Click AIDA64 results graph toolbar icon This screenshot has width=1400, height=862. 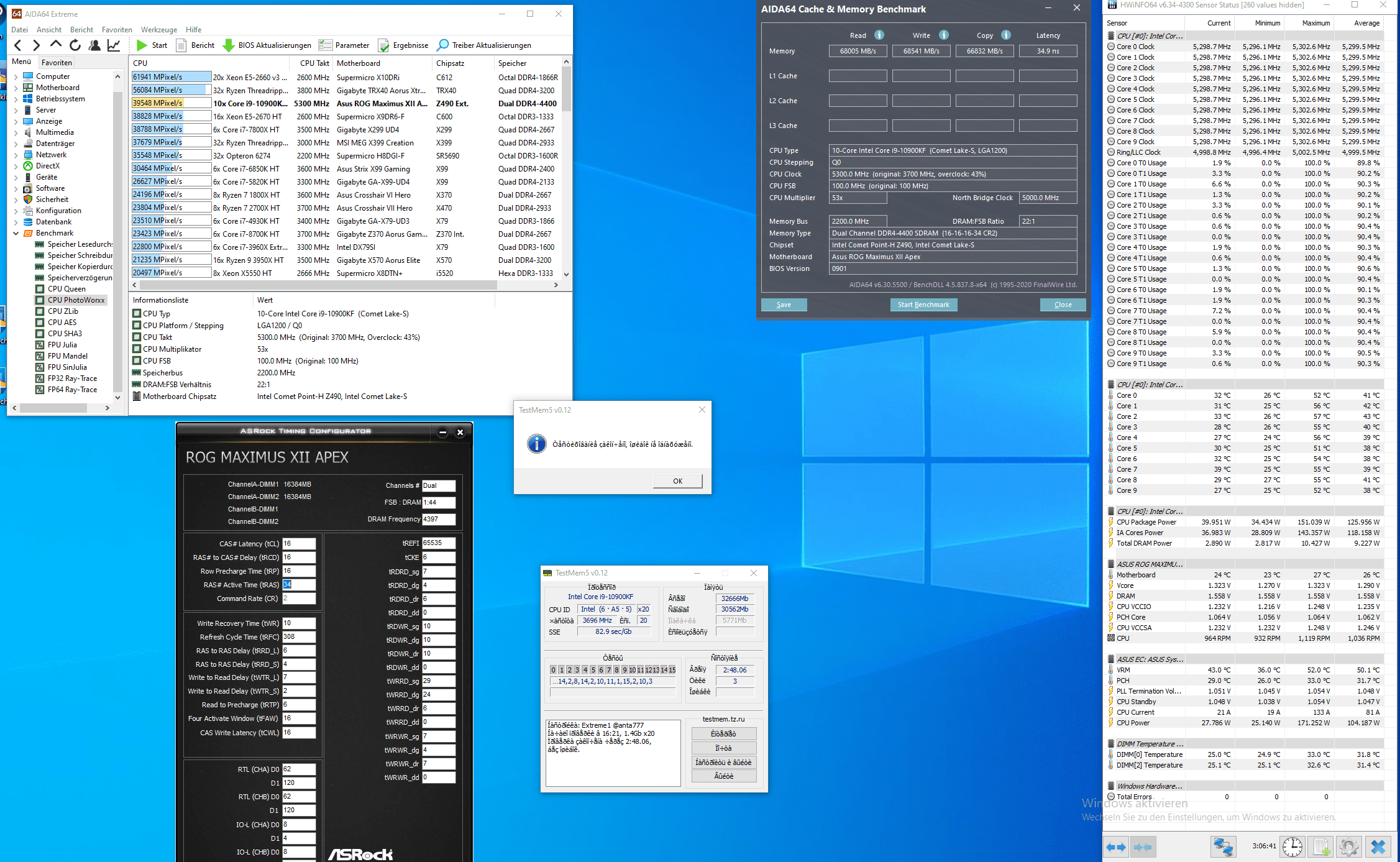coord(114,45)
